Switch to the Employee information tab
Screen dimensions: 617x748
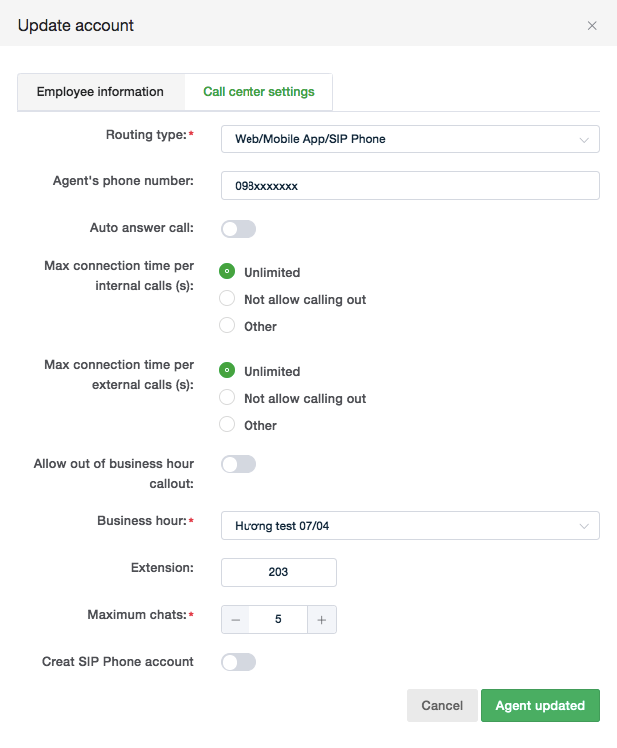(100, 92)
